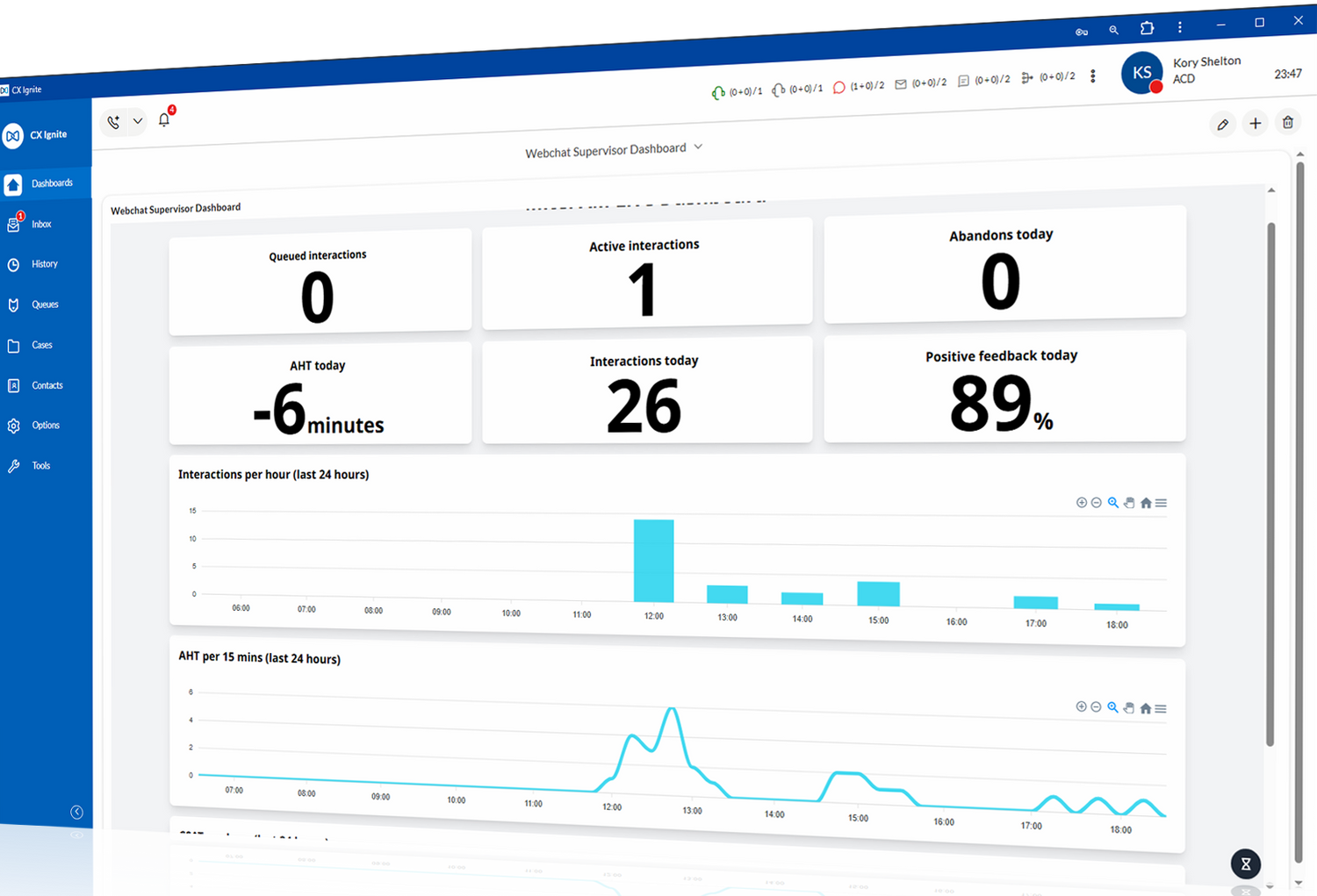Screen dimensions: 1317x896
Task: Click the edit dashboard pencil icon
Action: point(1222,125)
